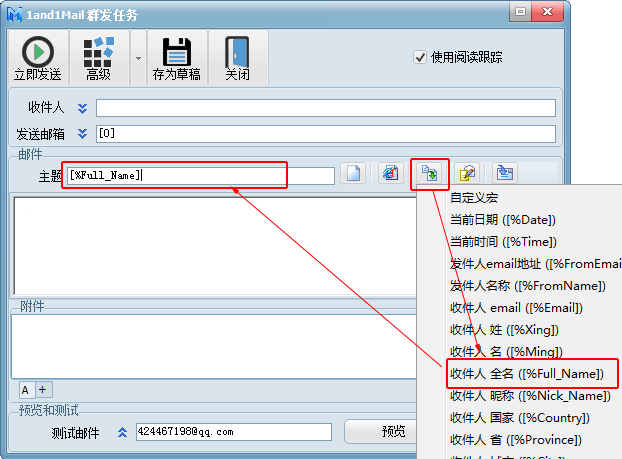Choose 发件人email地址 macro entry
622x459 pixels.
pyautogui.click(x=519, y=264)
